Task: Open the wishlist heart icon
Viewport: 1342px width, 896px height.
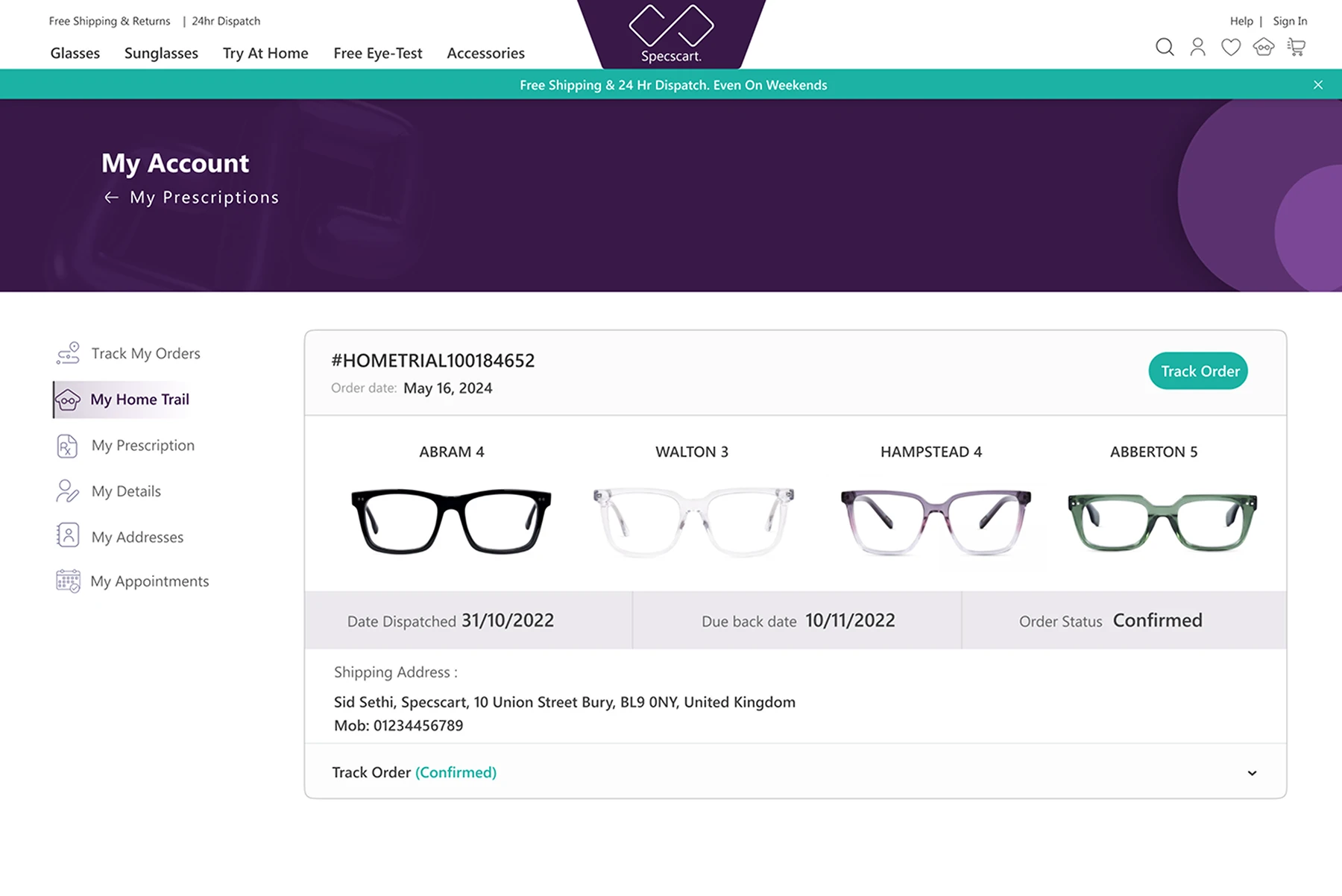Action: pos(1230,47)
